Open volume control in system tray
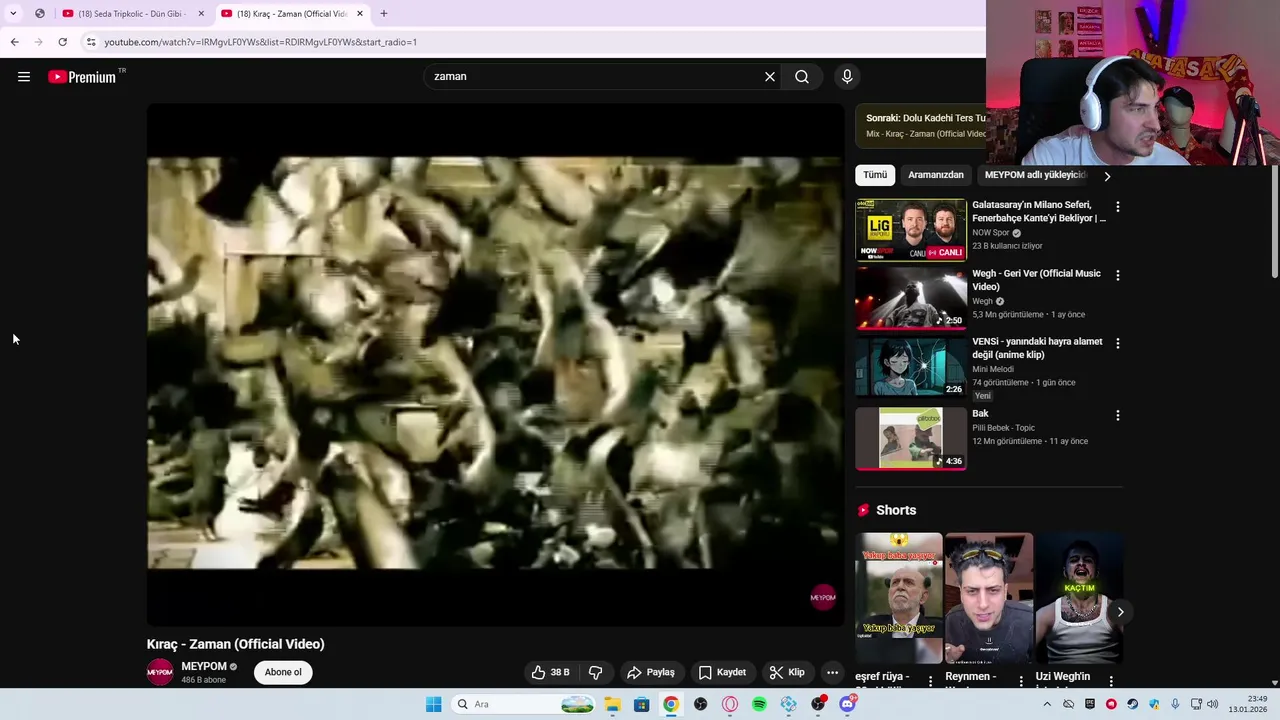1280x720 pixels. point(1213,704)
